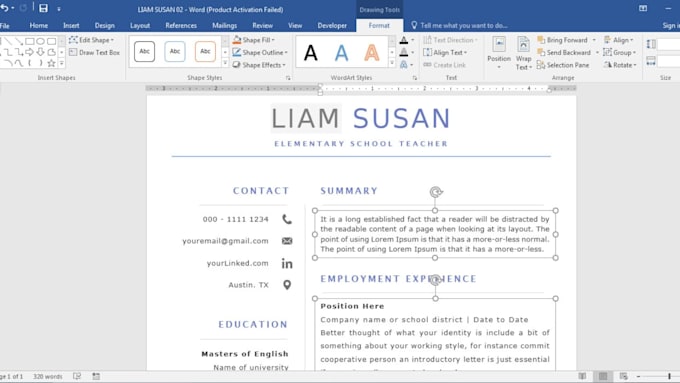This screenshot has width=680, height=383.
Task: Click Send Backward
Action: tap(564, 52)
